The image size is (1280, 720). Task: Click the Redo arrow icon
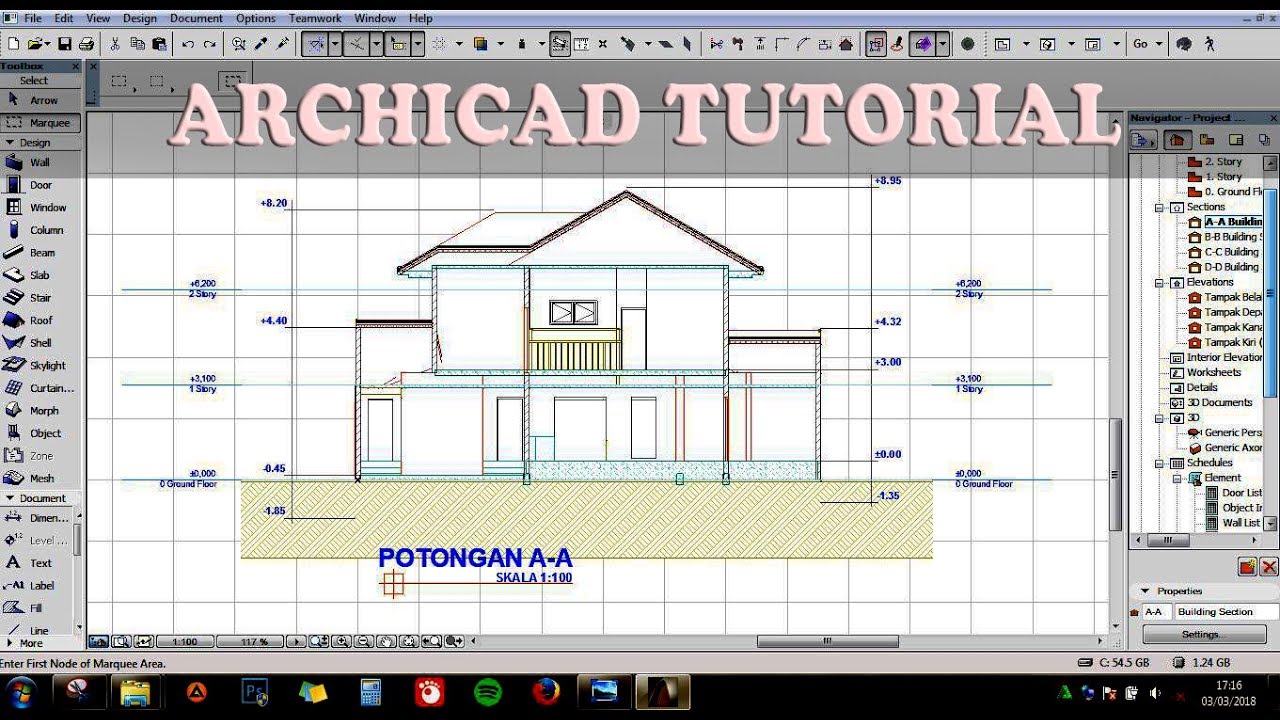coord(209,44)
